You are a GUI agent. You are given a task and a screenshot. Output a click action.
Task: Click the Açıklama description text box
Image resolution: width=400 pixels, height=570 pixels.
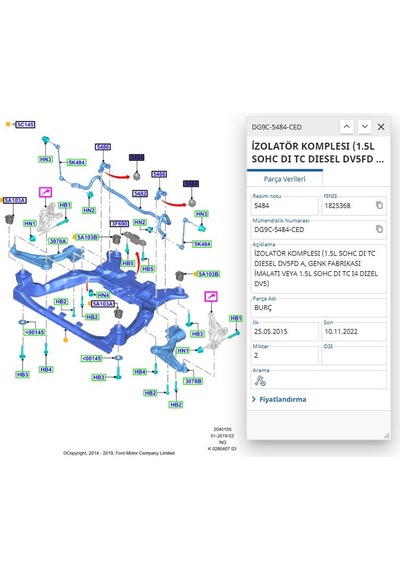[319, 269]
